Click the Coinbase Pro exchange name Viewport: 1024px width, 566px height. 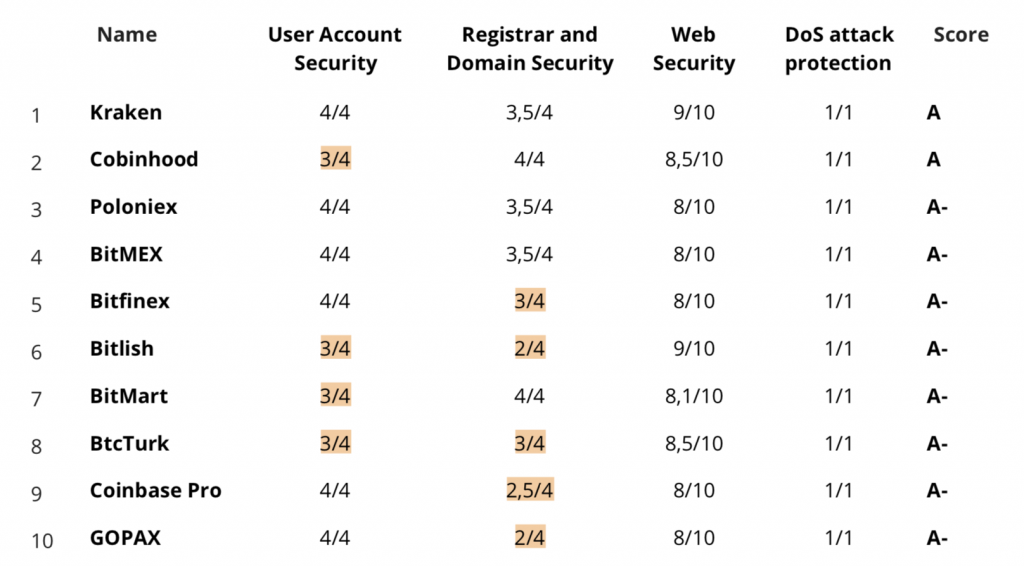155,490
